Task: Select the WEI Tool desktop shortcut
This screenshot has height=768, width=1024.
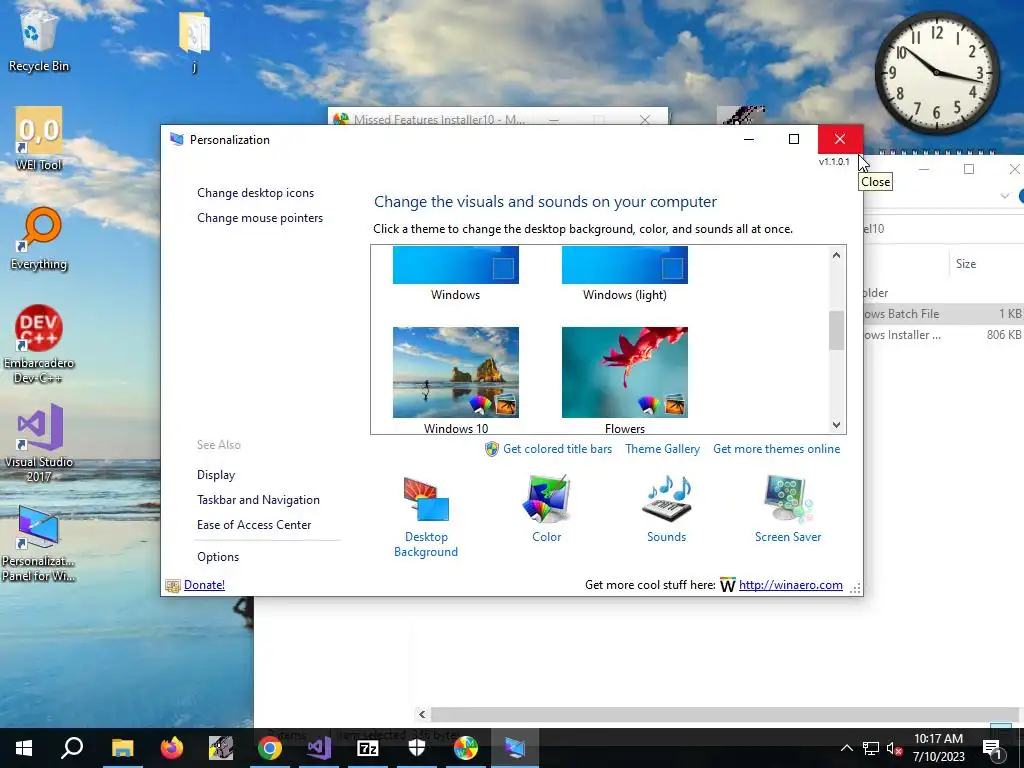Action: (39, 139)
